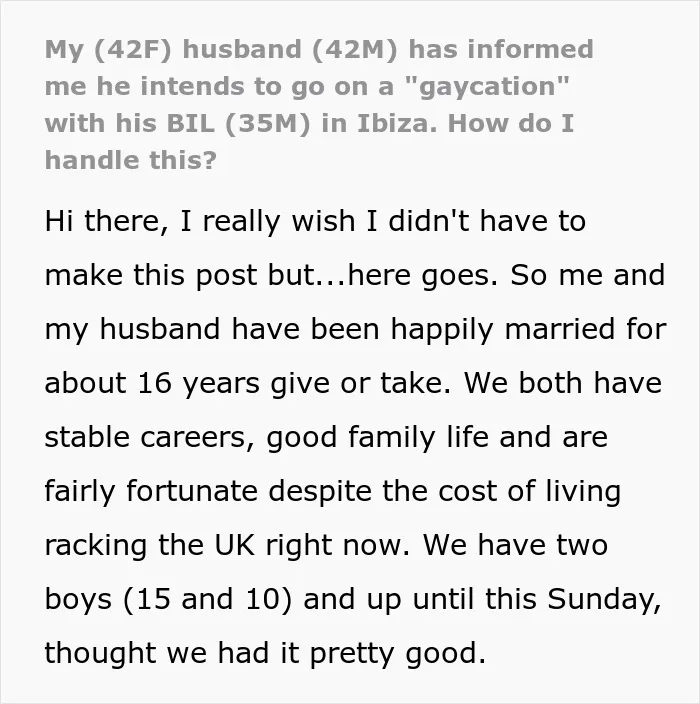This screenshot has height=704, width=700.
Task: Click the word 'Sunday' in the paragraph
Action: [x=604, y=599]
